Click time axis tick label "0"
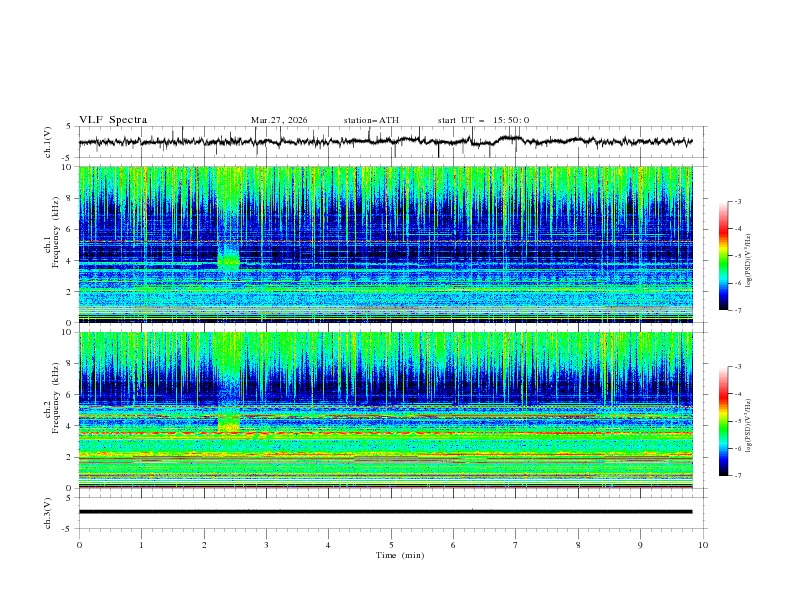The image size is (792, 612). click(x=79, y=545)
